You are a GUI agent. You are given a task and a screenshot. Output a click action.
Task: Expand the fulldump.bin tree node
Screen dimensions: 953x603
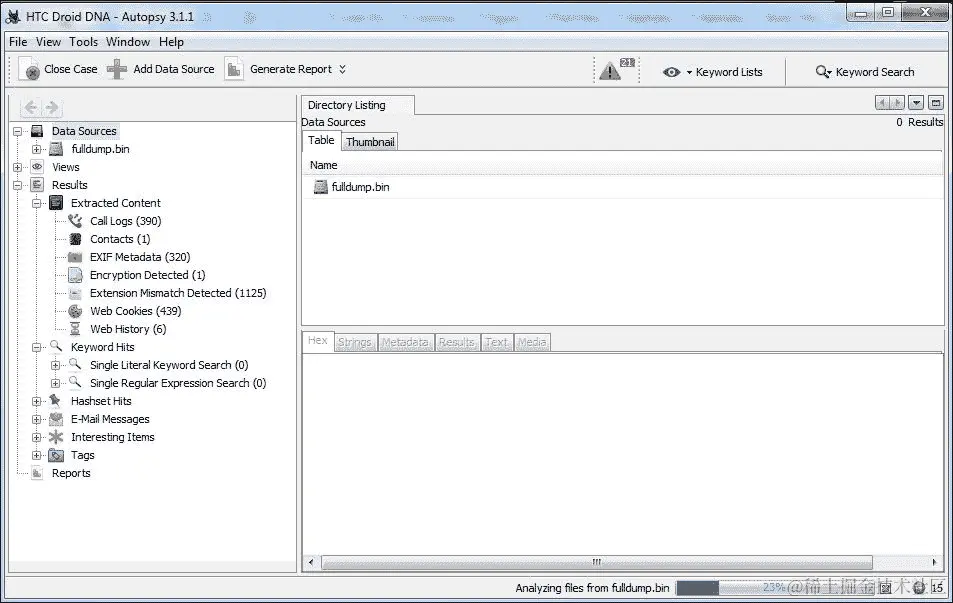coord(36,149)
